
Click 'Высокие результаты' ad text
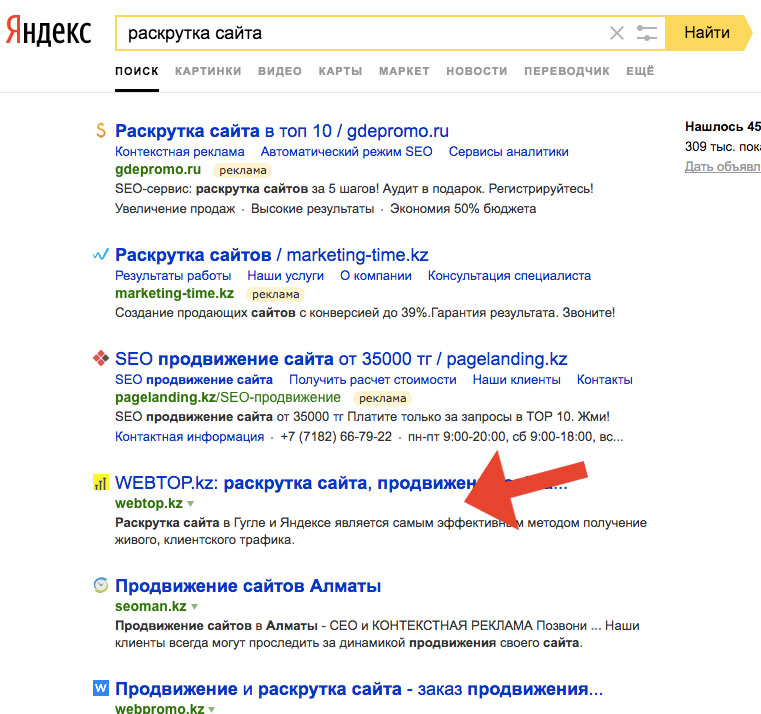[313, 209]
